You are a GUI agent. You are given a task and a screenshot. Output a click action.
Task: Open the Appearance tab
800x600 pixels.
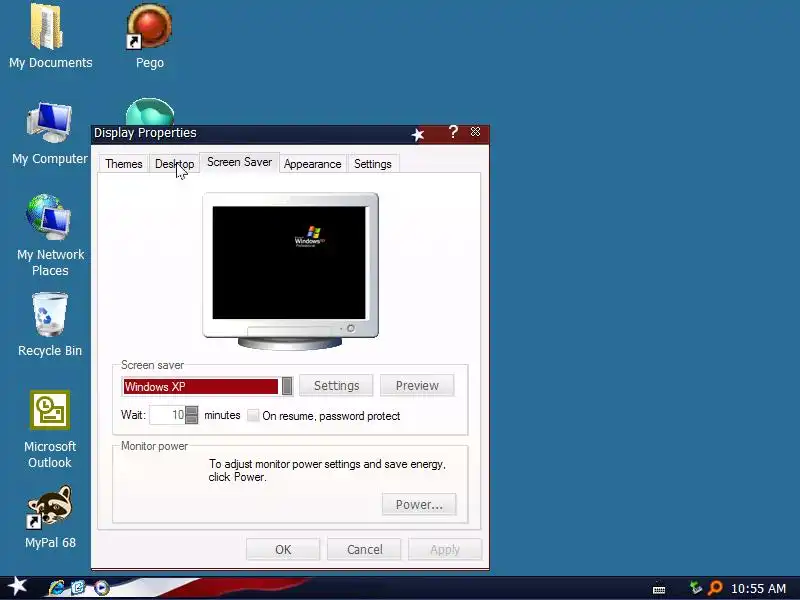[x=312, y=164]
